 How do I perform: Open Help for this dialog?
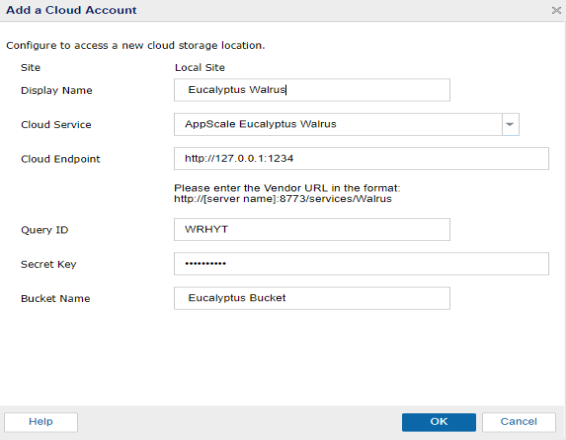click(41, 422)
